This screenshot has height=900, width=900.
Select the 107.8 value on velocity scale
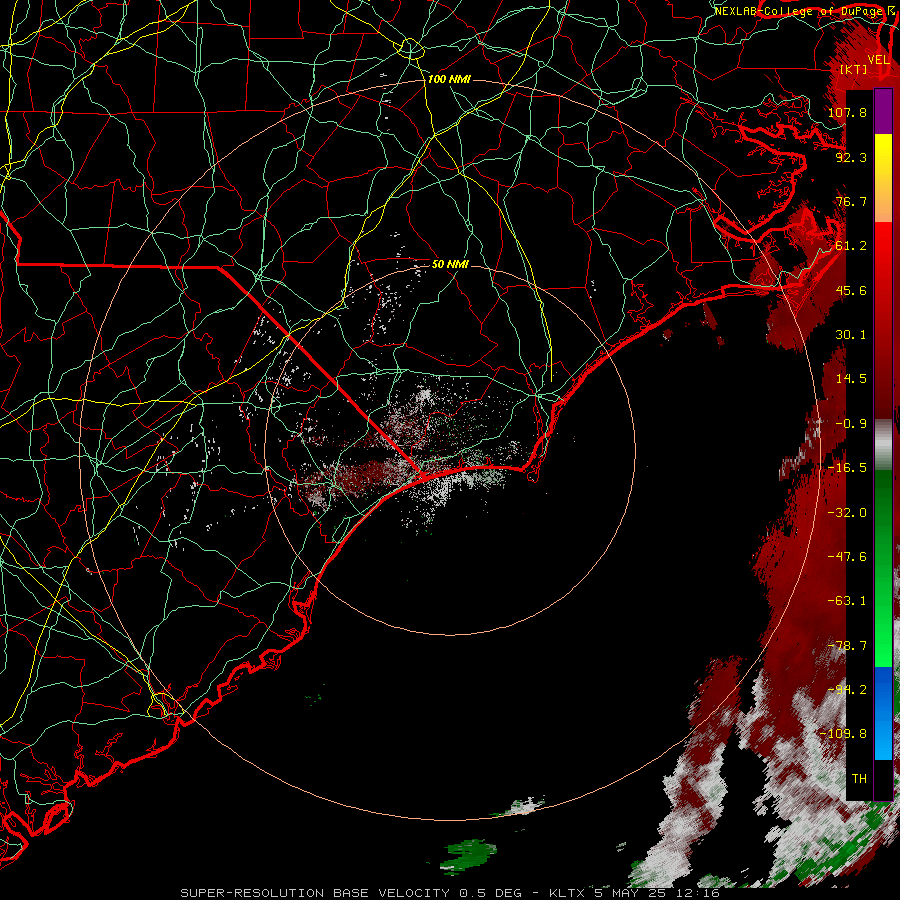[x=847, y=112]
